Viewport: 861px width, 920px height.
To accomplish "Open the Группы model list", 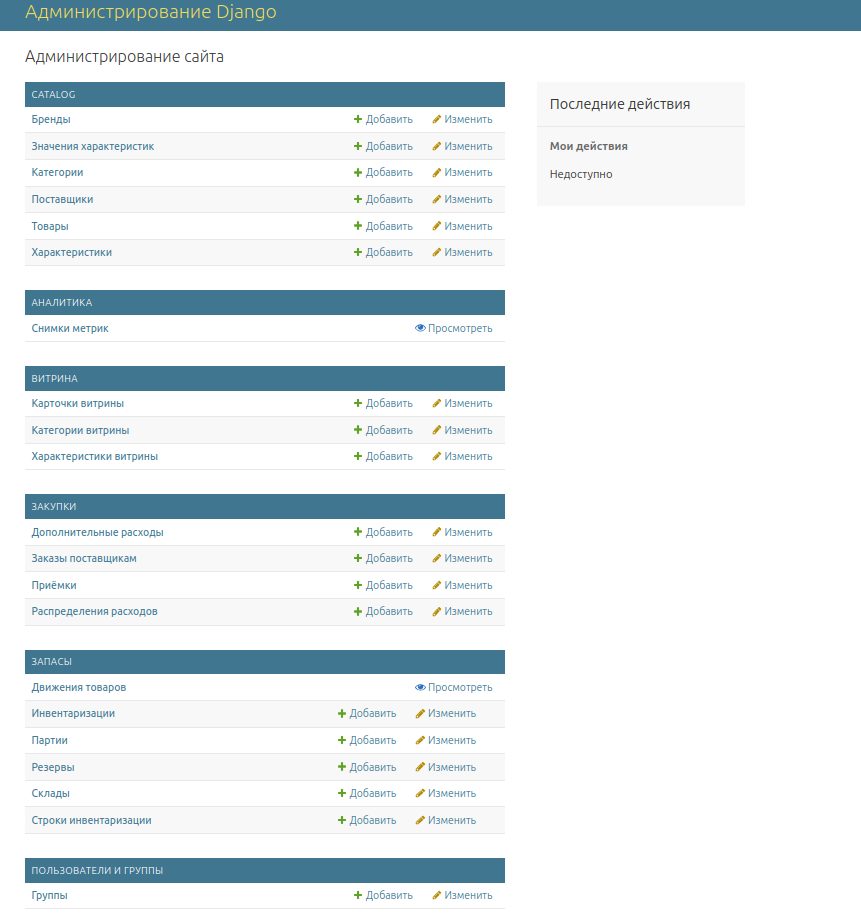I will (49, 895).
